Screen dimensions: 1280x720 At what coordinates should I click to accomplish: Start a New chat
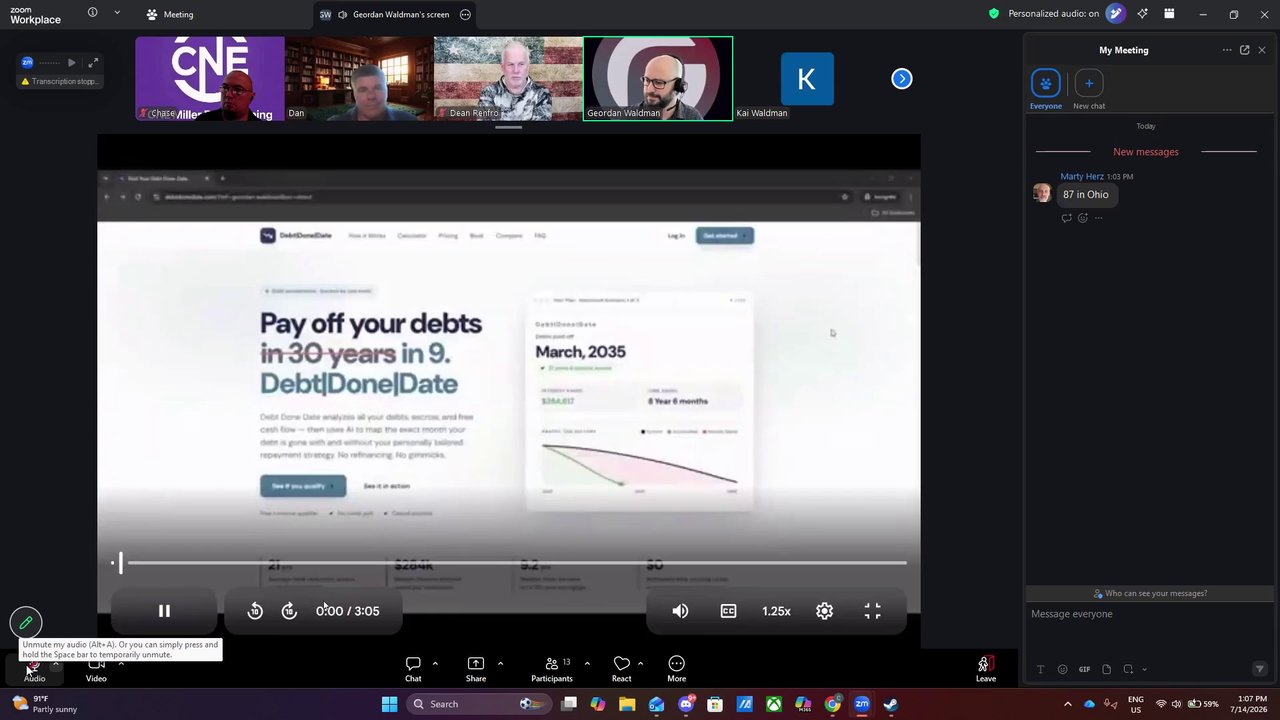click(1089, 88)
